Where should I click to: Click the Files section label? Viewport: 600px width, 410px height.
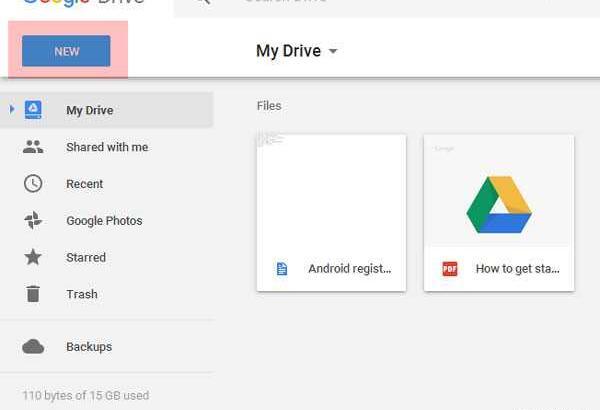[x=269, y=106]
